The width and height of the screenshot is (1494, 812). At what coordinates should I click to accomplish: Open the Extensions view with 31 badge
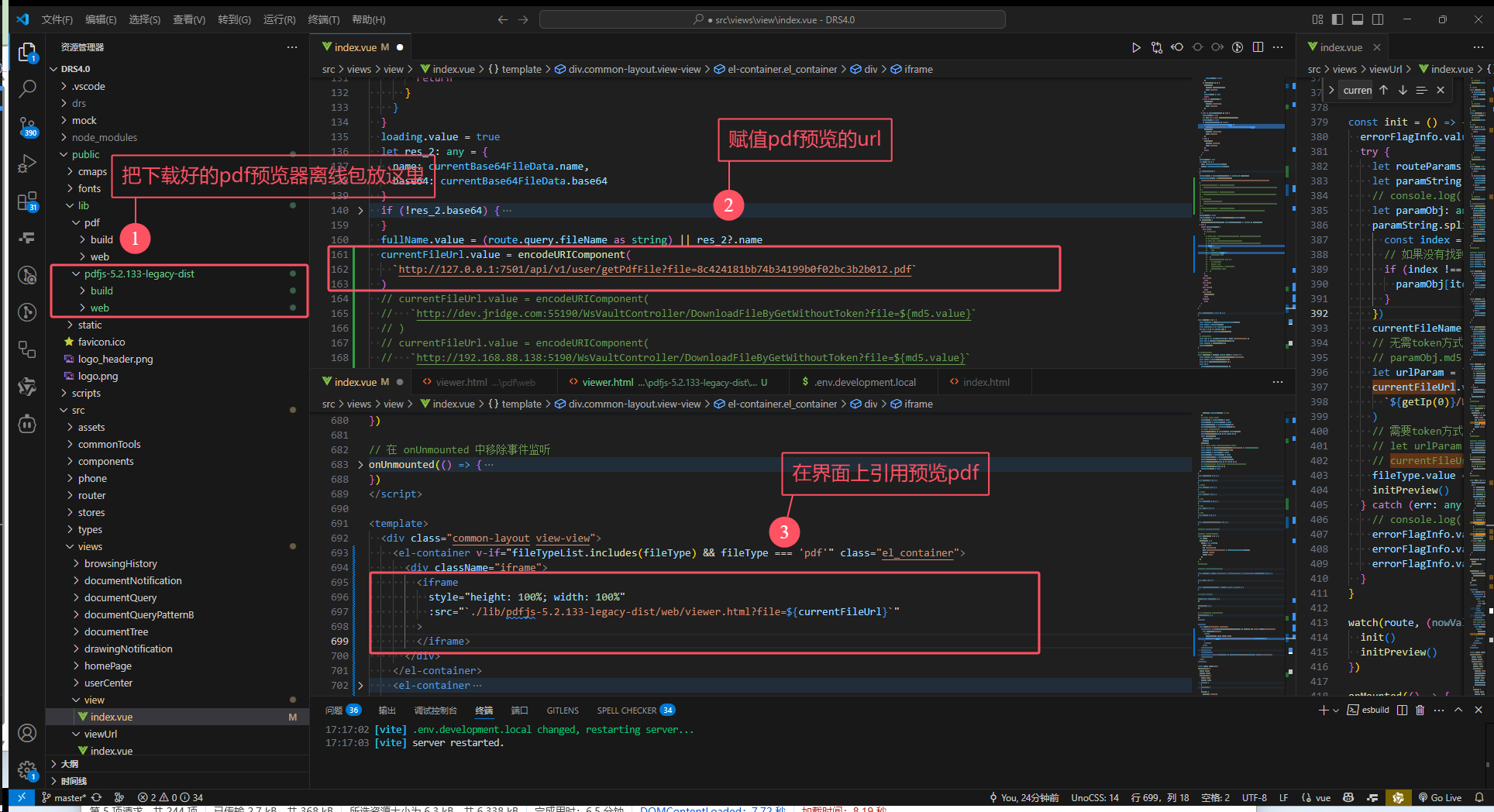pos(27,201)
